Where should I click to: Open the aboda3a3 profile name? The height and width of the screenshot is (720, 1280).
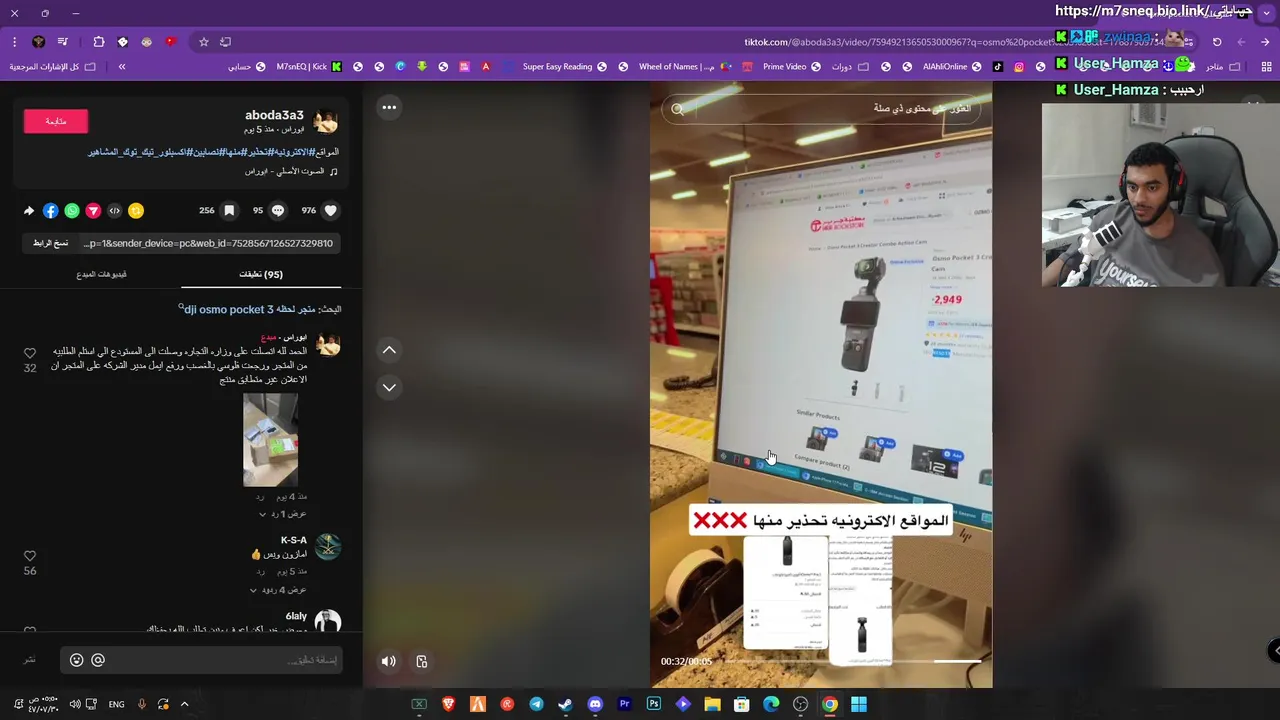[274, 115]
